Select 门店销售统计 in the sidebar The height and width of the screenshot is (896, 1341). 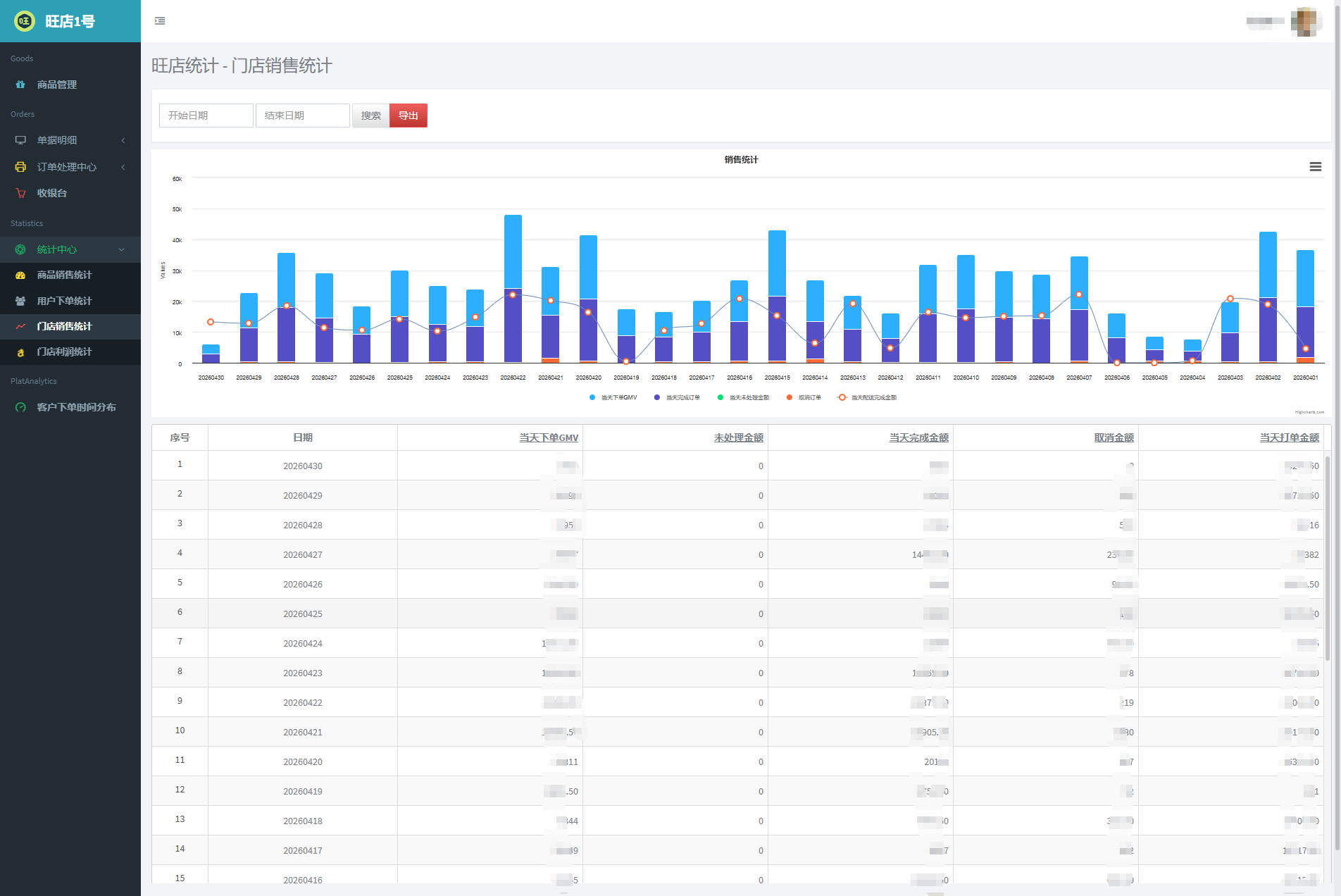[70, 326]
